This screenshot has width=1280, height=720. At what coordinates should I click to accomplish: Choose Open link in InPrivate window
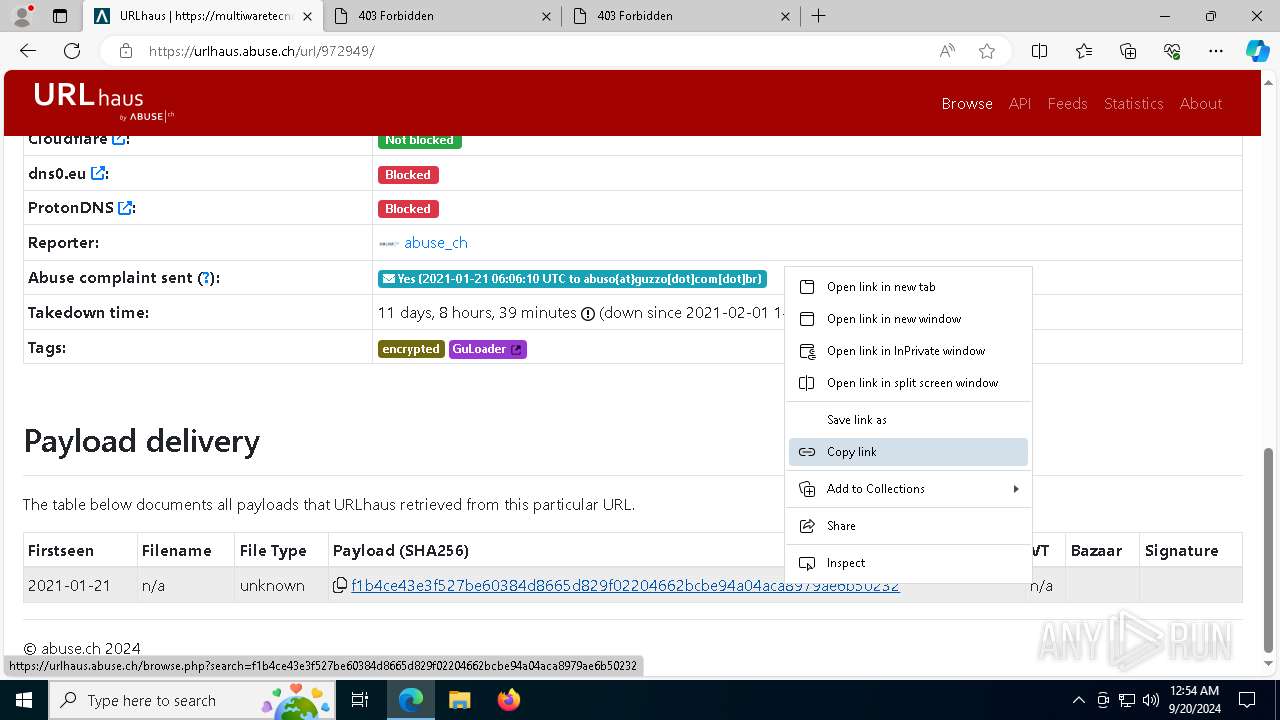908,351
